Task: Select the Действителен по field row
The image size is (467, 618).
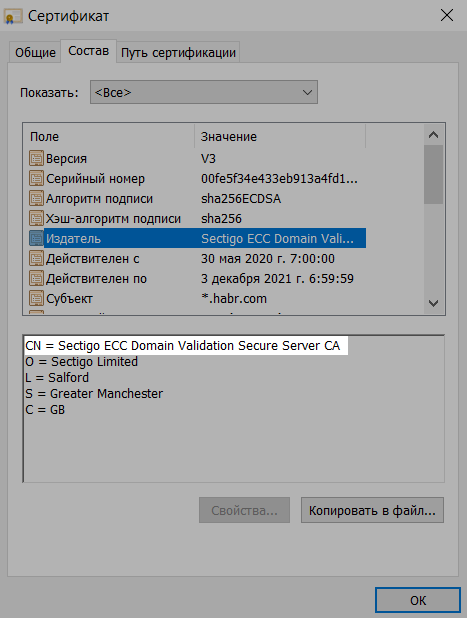Action: pyautogui.click(x=197, y=279)
